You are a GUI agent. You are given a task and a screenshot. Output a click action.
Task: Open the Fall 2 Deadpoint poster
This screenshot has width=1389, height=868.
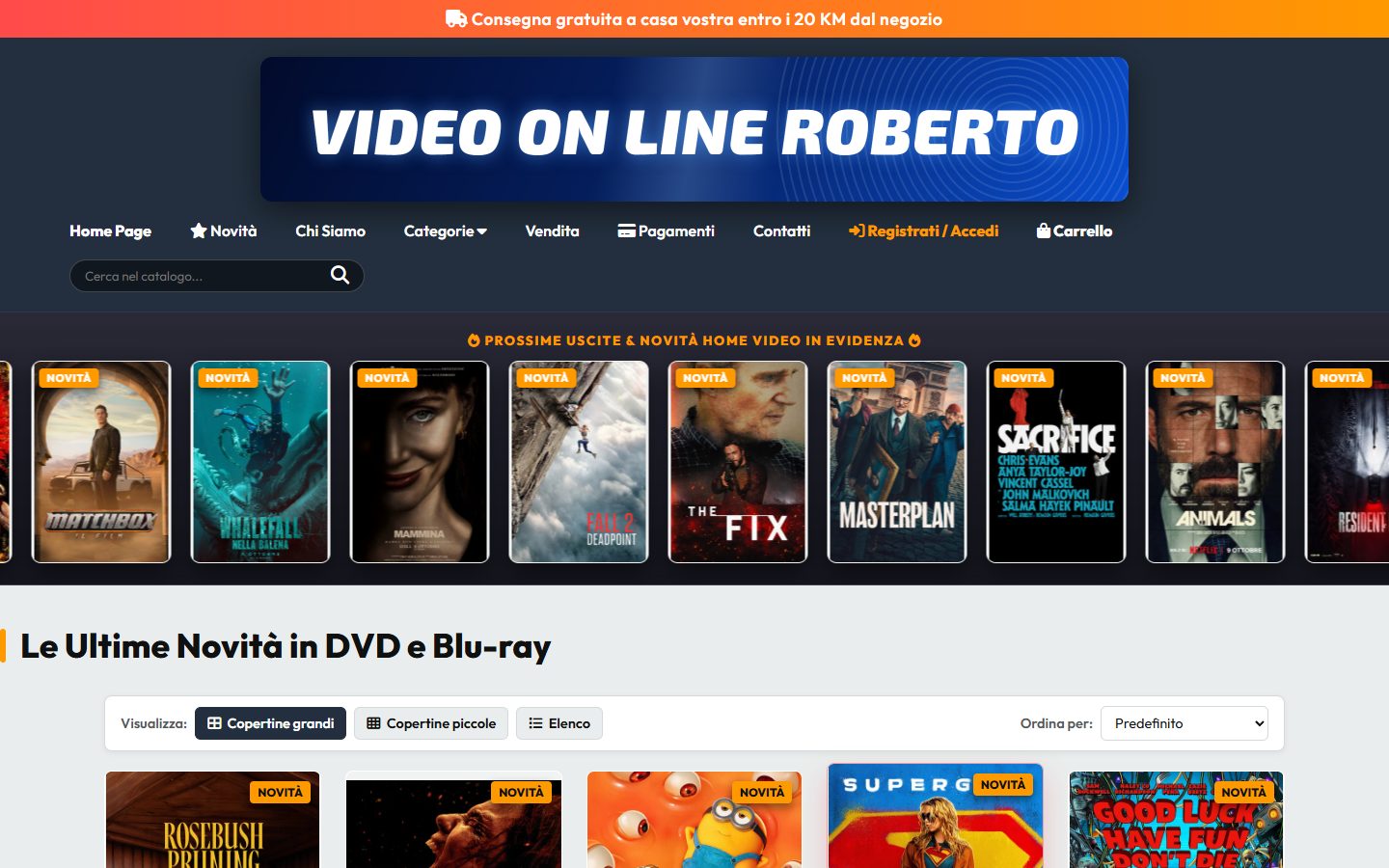[579, 462]
